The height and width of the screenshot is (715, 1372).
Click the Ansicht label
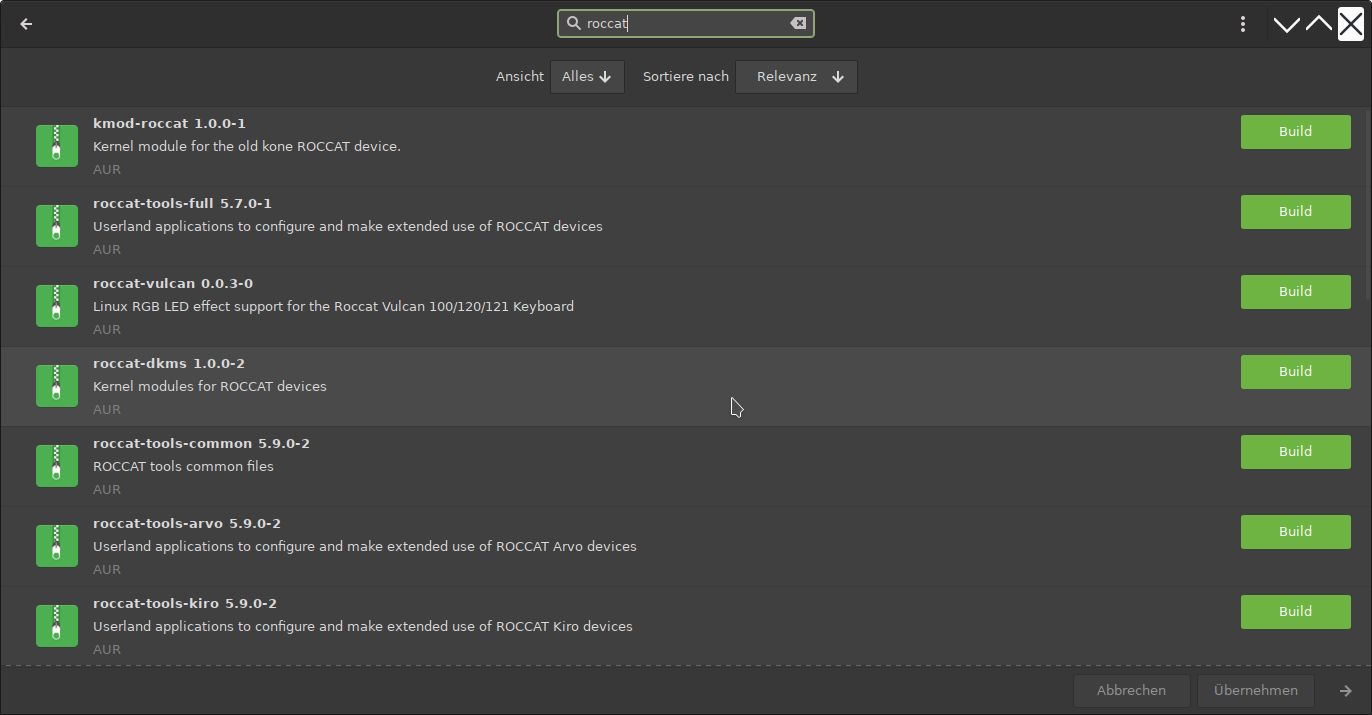(520, 77)
